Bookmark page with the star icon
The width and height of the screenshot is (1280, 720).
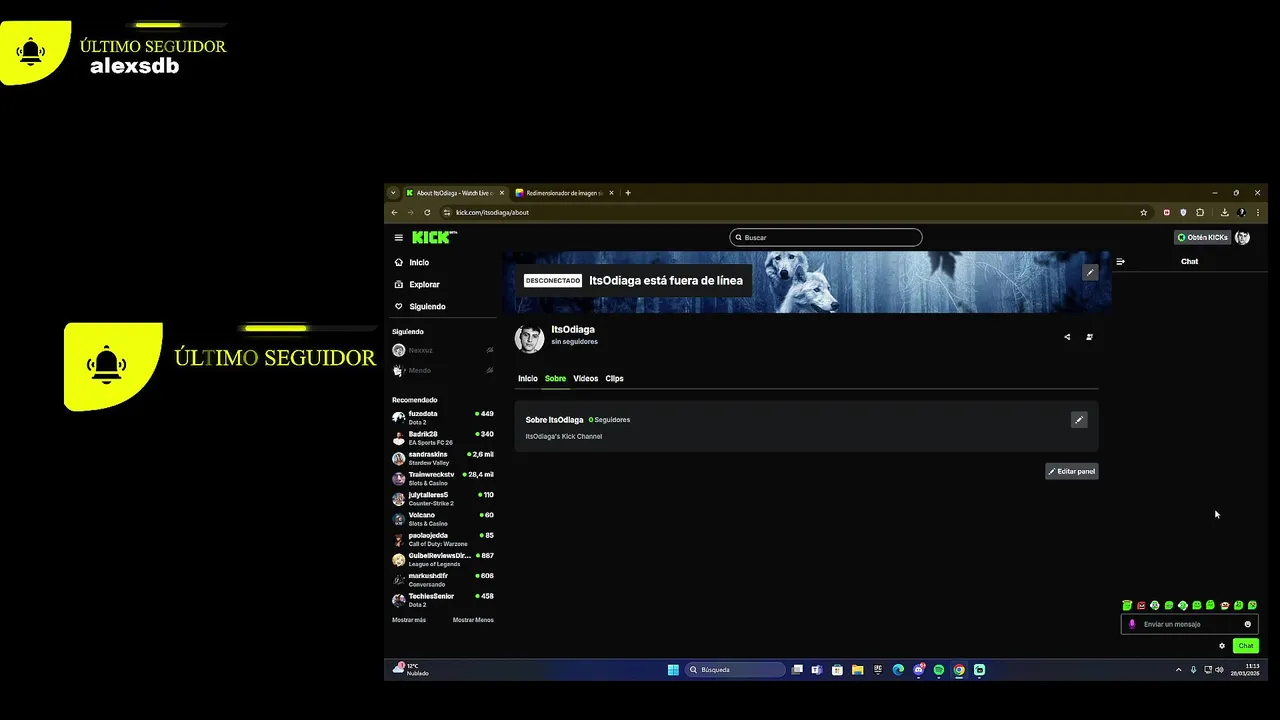pyautogui.click(x=1143, y=212)
